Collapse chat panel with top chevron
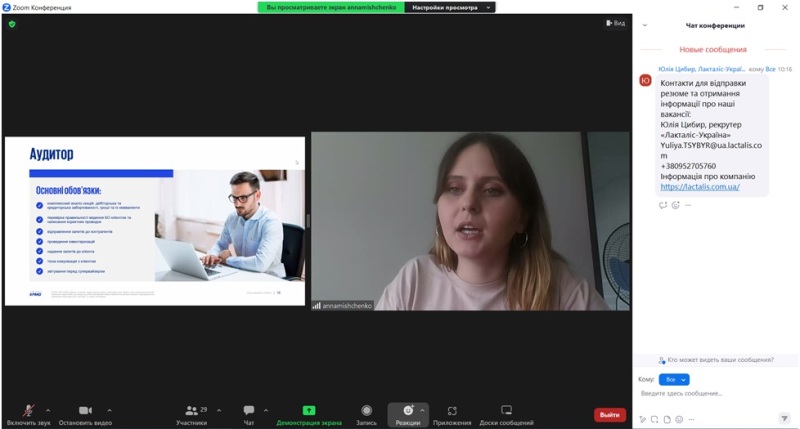This screenshot has width=800, height=429. coord(644,25)
